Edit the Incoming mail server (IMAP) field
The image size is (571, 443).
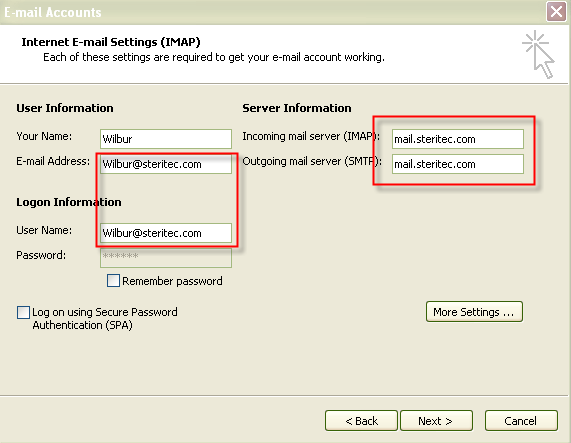pyautogui.click(x=458, y=139)
